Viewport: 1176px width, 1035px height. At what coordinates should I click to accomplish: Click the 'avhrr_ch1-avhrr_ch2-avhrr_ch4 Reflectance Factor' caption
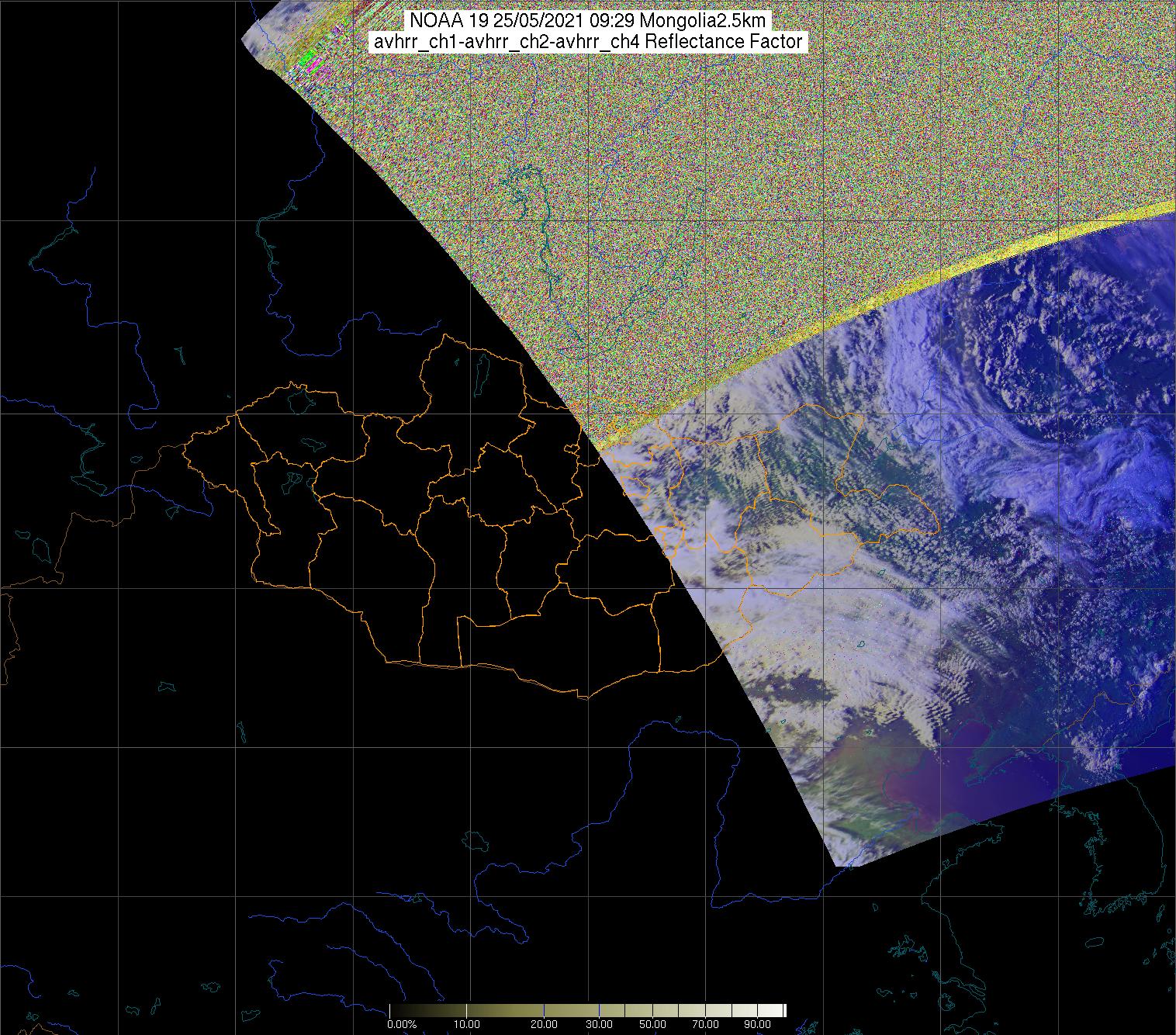588,42
